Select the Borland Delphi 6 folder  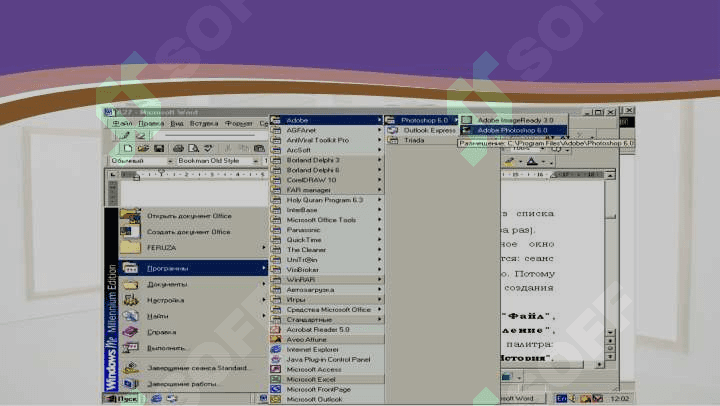click(x=326, y=170)
